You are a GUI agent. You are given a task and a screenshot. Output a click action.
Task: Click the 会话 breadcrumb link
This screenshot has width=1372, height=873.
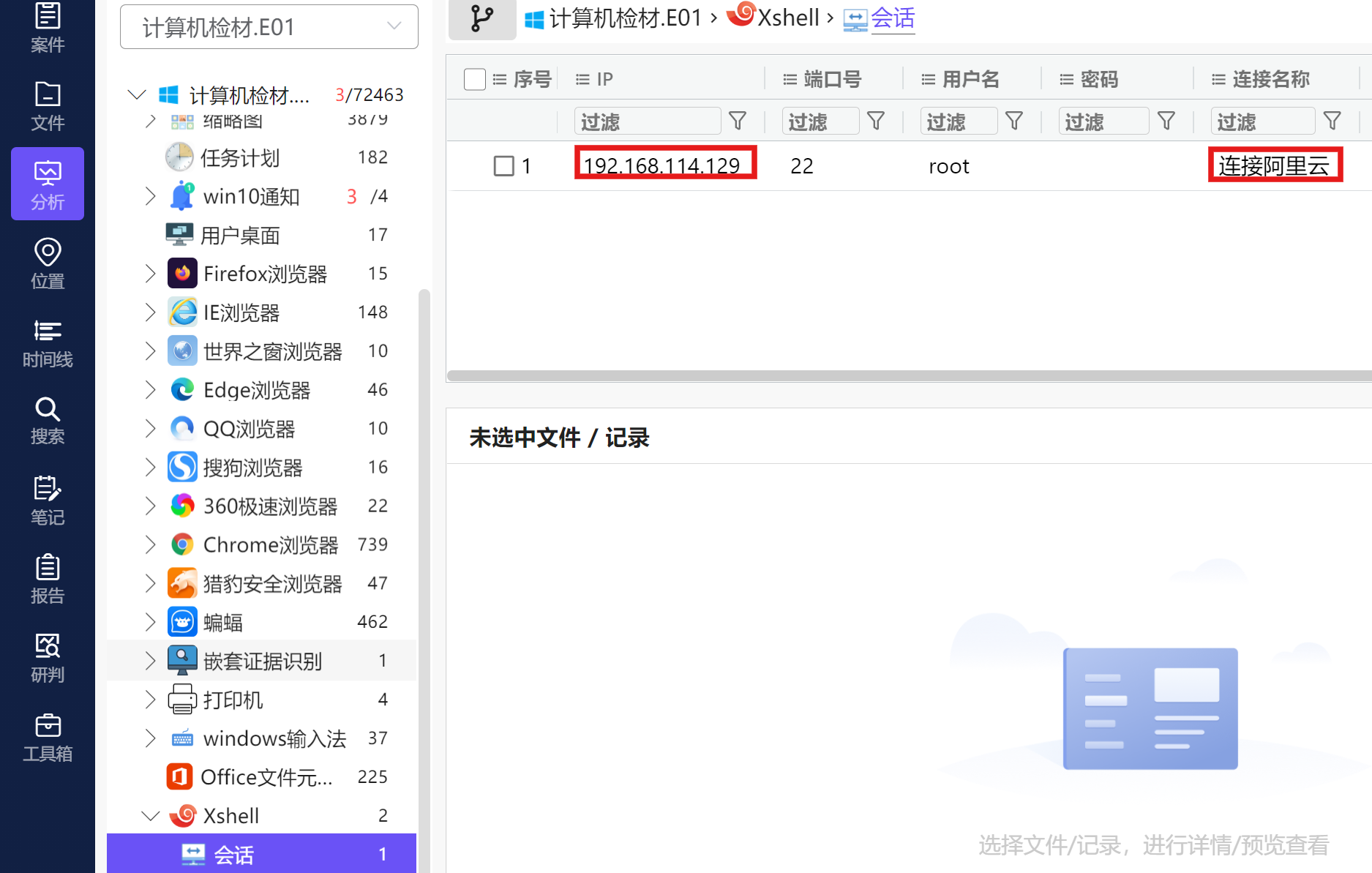(892, 18)
